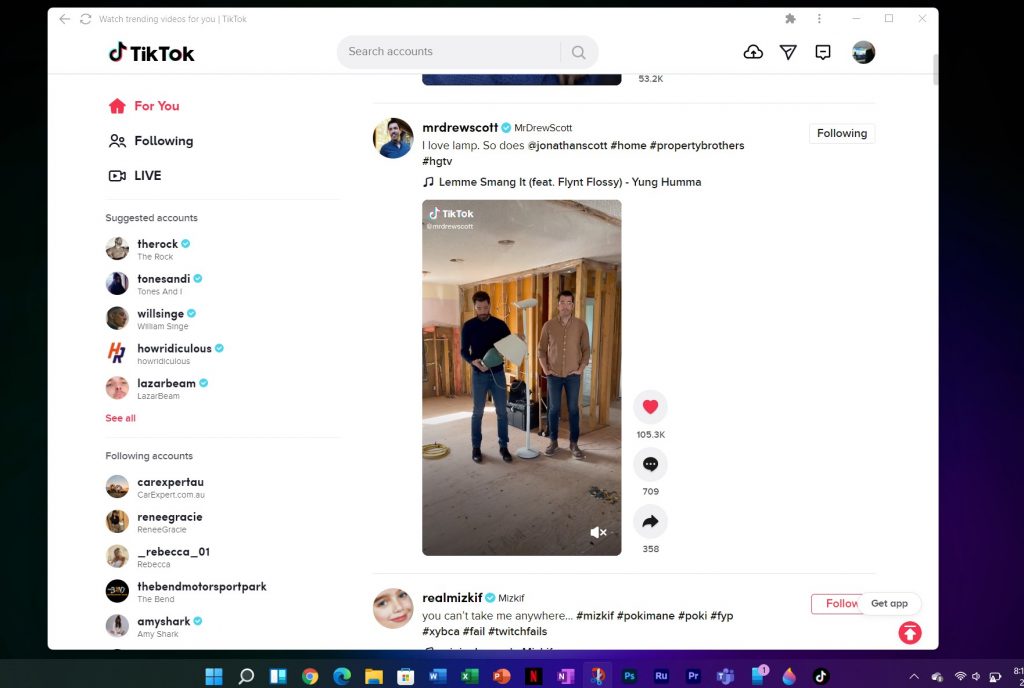Click the red scroll-to-top arrow button
This screenshot has width=1024, height=688.
pyautogui.click(x=910, y=633)
